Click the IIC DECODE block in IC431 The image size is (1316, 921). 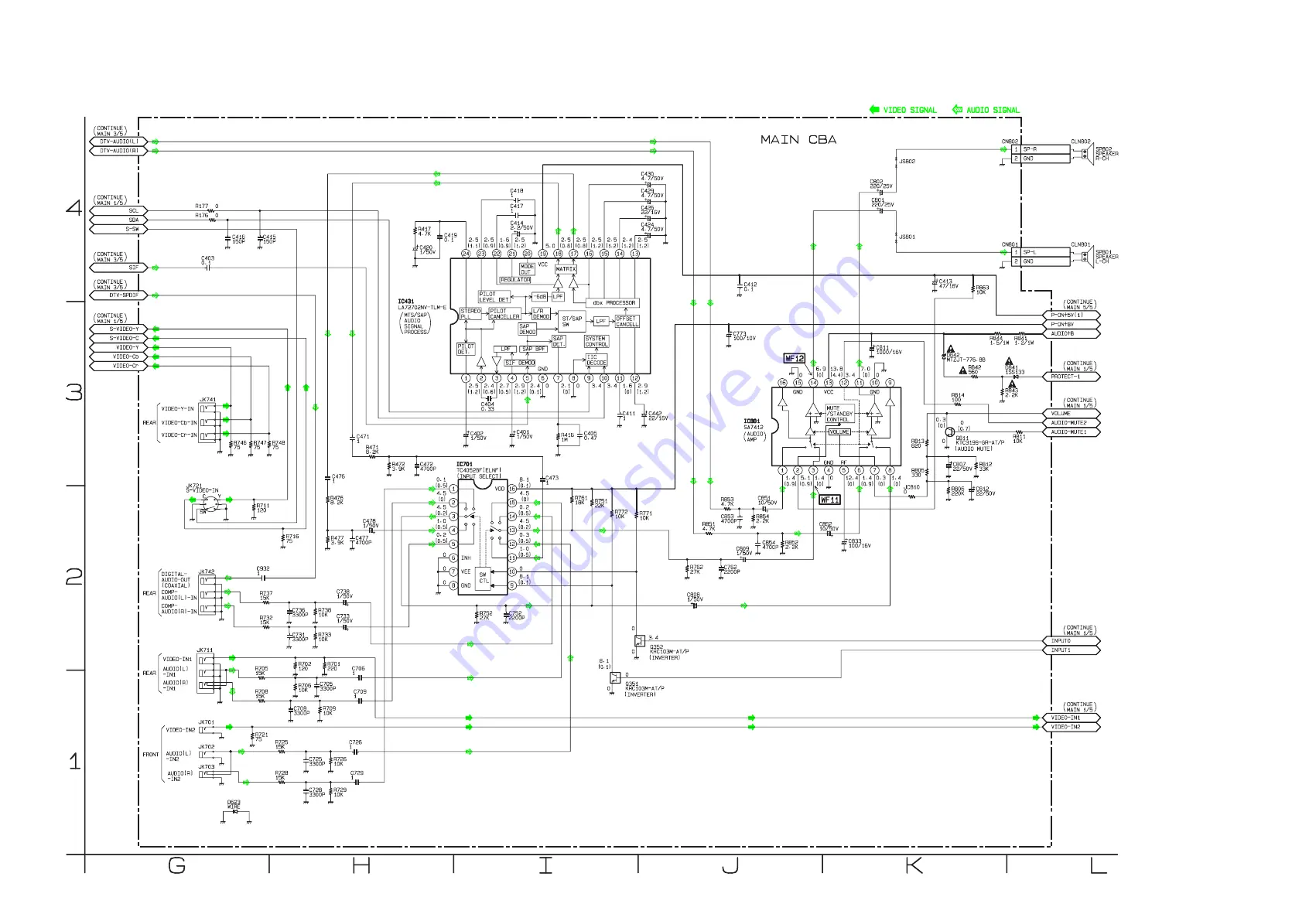click(596, 360)
